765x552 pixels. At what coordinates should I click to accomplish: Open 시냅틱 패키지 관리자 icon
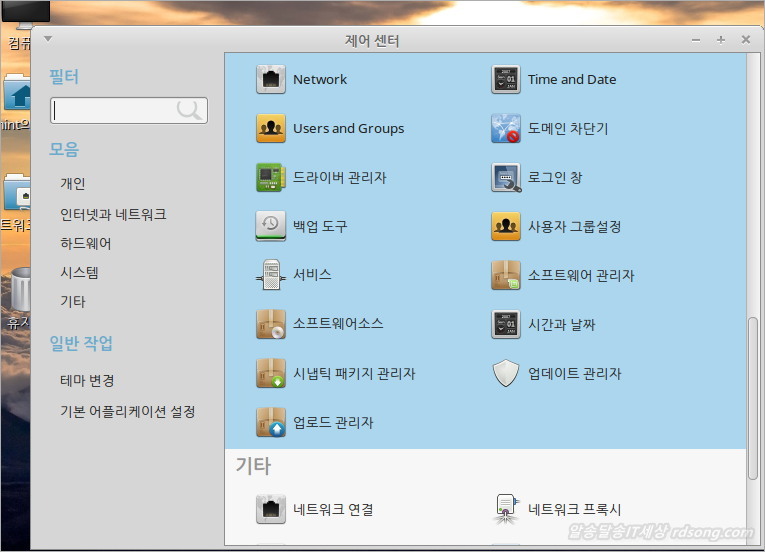pyautogui.click(x=271, y=374)
